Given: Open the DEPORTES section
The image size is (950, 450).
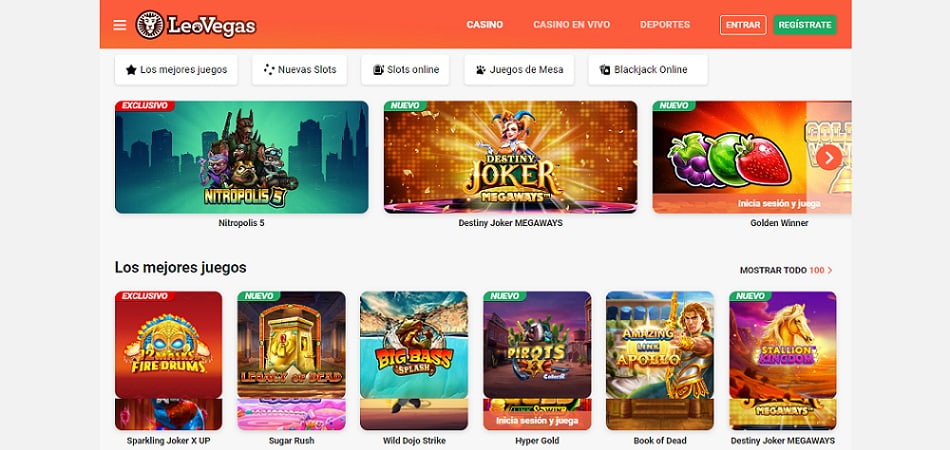Looking at the screenshot, I should (x=665, y=25).
